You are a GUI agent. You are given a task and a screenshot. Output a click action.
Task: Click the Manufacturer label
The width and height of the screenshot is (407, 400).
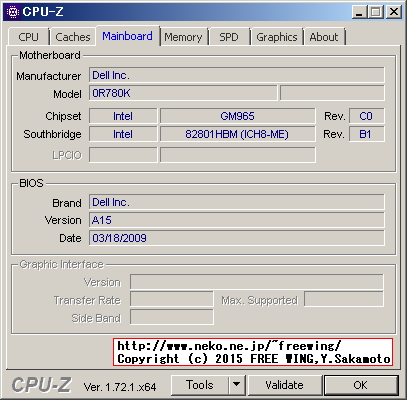tap(49, 76)
